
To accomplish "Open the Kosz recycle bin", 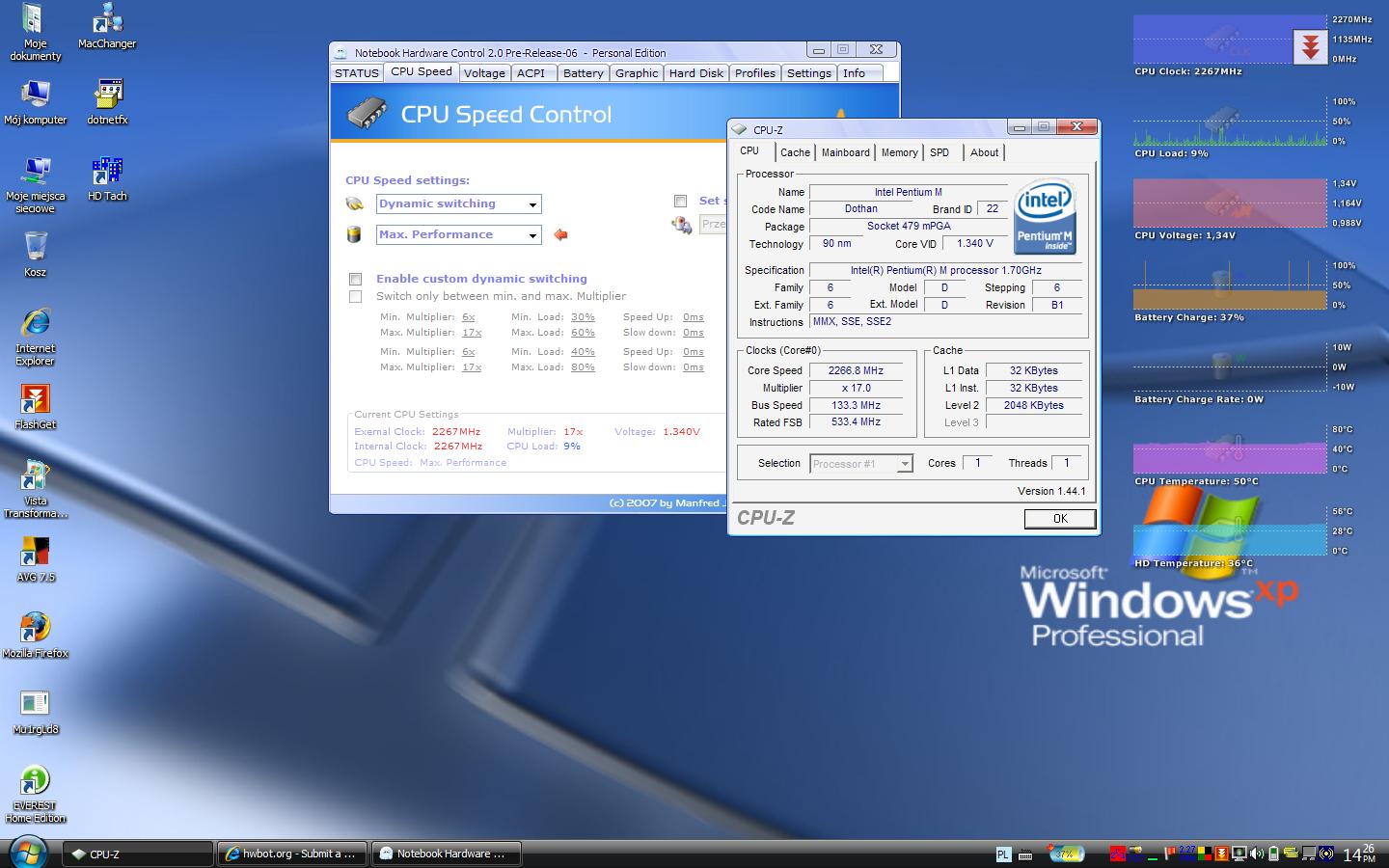I will [x=35, y=255].
